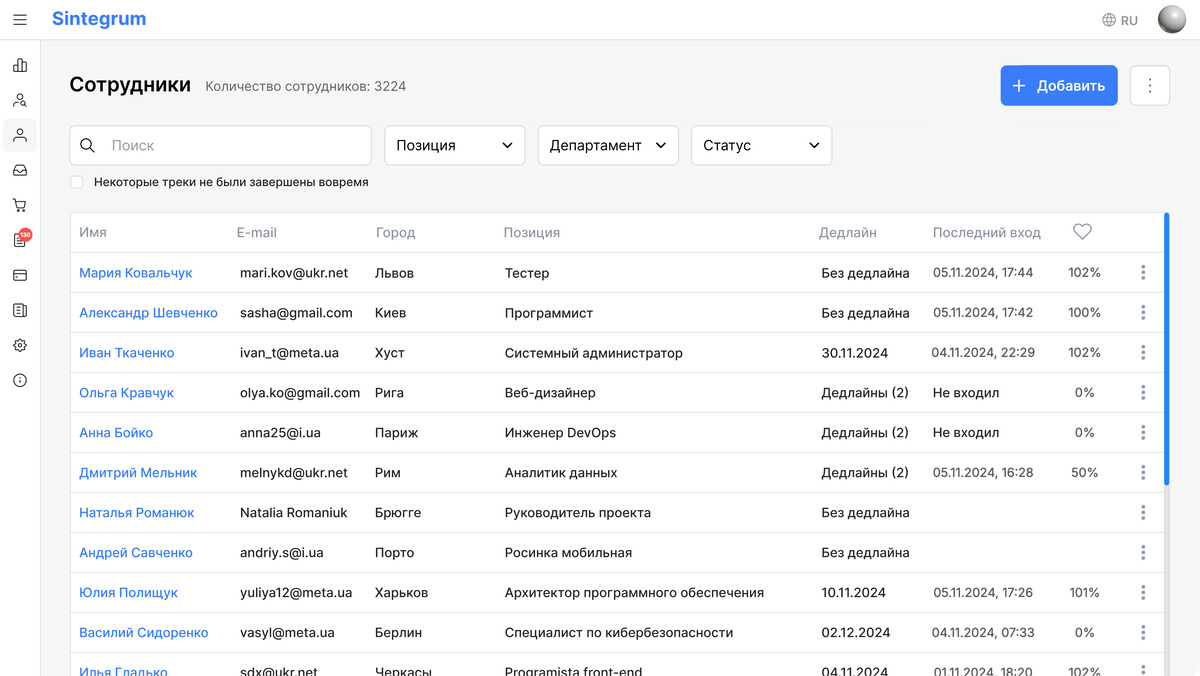Click email yuliya12@meta.ua
The width and height of the screenshot is (1200, 676).
click(x=296, y=592)
